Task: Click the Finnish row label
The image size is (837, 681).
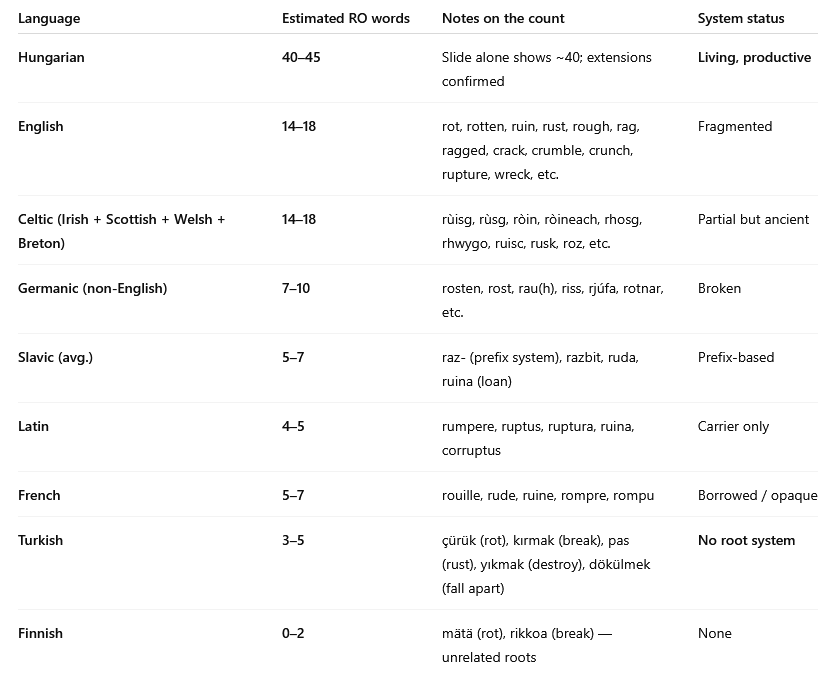Action: tap(40, 633)
